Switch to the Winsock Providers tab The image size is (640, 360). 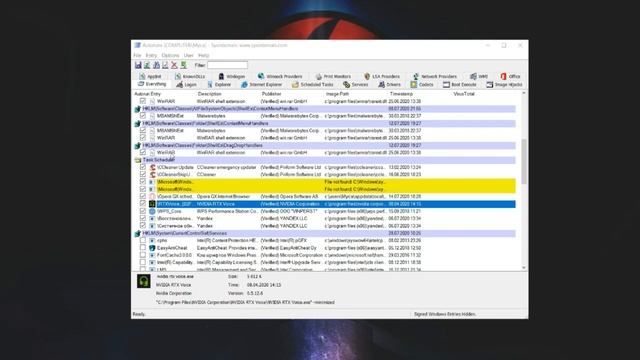coord(280,76)
